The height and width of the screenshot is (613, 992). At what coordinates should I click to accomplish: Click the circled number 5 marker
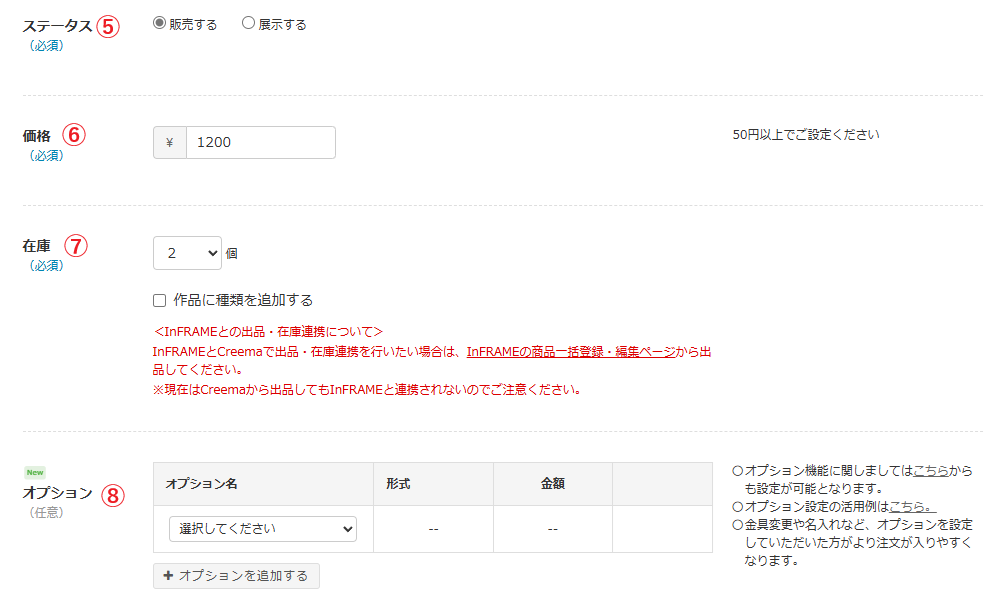pos(108,27)
